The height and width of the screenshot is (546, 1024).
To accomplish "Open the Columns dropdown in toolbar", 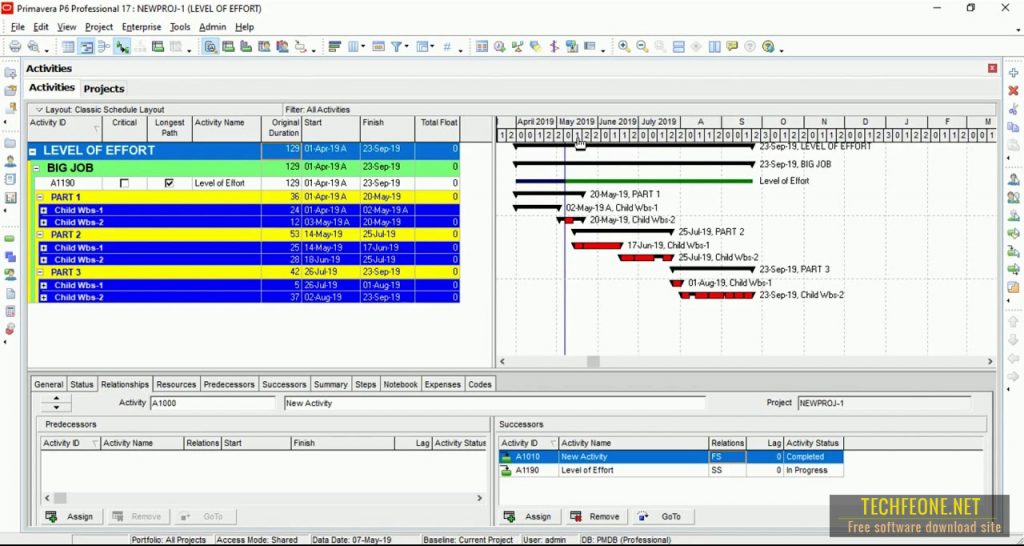I will 363,46.
